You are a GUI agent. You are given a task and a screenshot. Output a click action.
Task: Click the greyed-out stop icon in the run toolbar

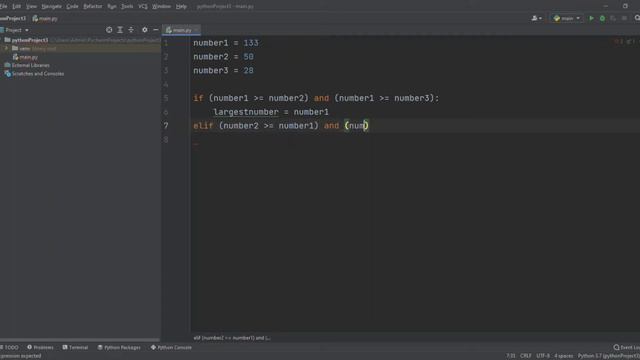pyautogui.click(x=624, y=18)
